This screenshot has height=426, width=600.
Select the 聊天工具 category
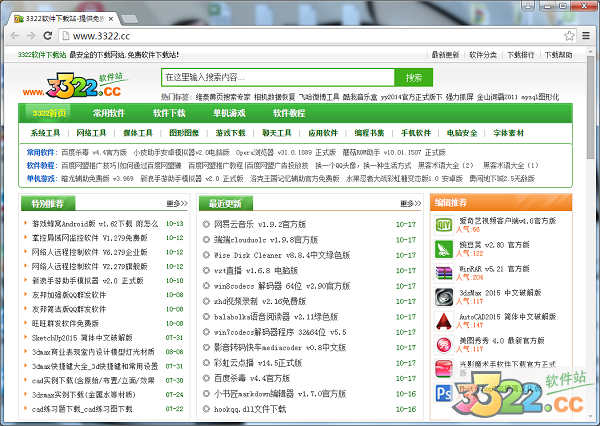276,132
